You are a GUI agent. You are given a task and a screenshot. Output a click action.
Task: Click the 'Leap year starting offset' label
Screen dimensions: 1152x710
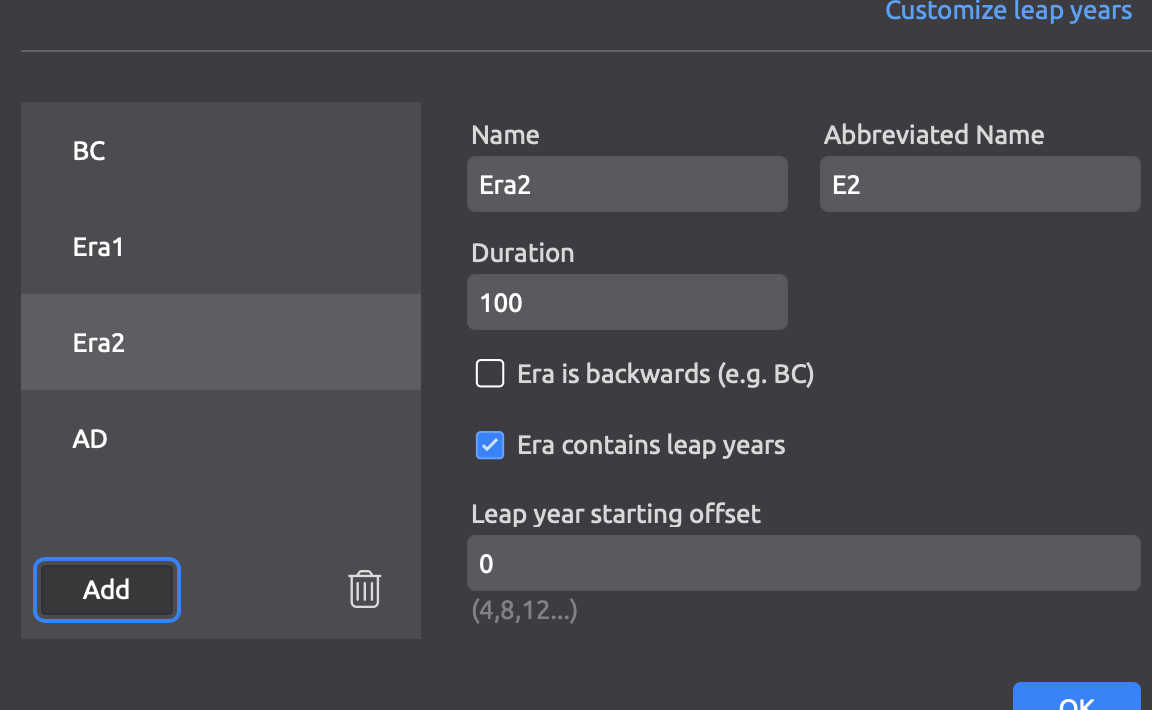(616, 514)
